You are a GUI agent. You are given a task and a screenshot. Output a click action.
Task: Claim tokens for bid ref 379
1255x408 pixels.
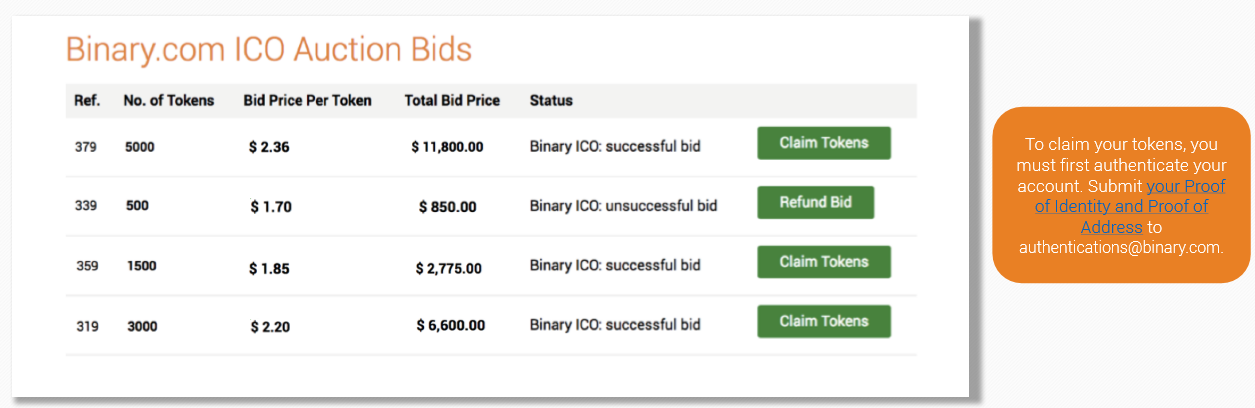pos(823,143)
